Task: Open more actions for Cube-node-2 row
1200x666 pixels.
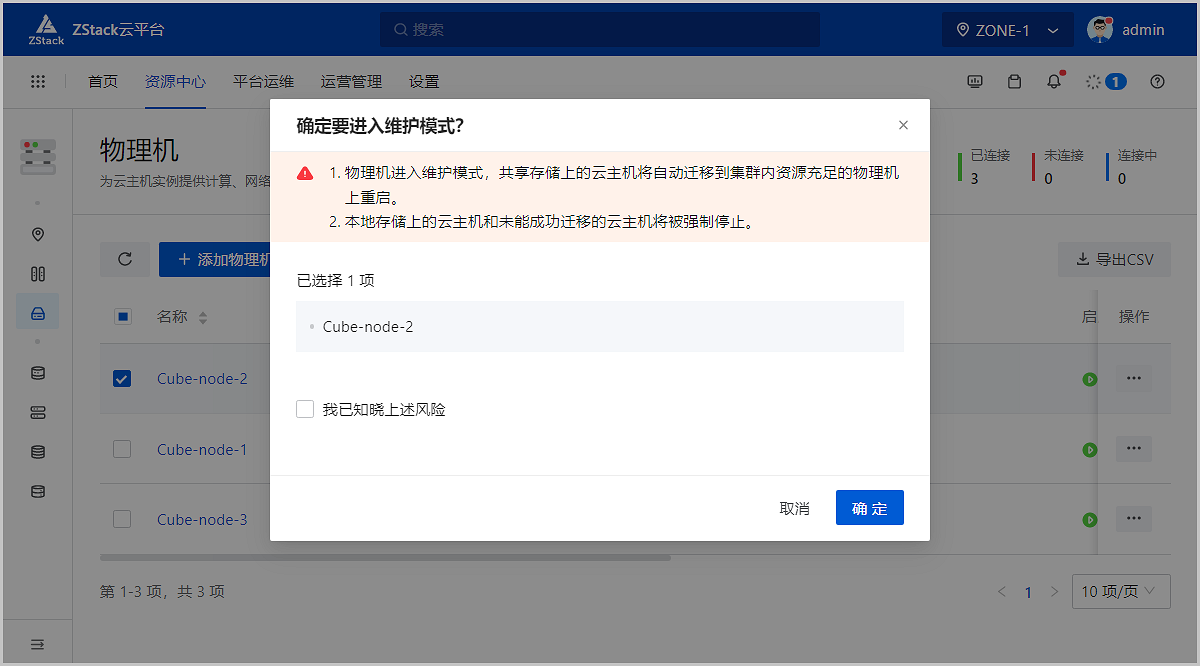Action: 1133,379
